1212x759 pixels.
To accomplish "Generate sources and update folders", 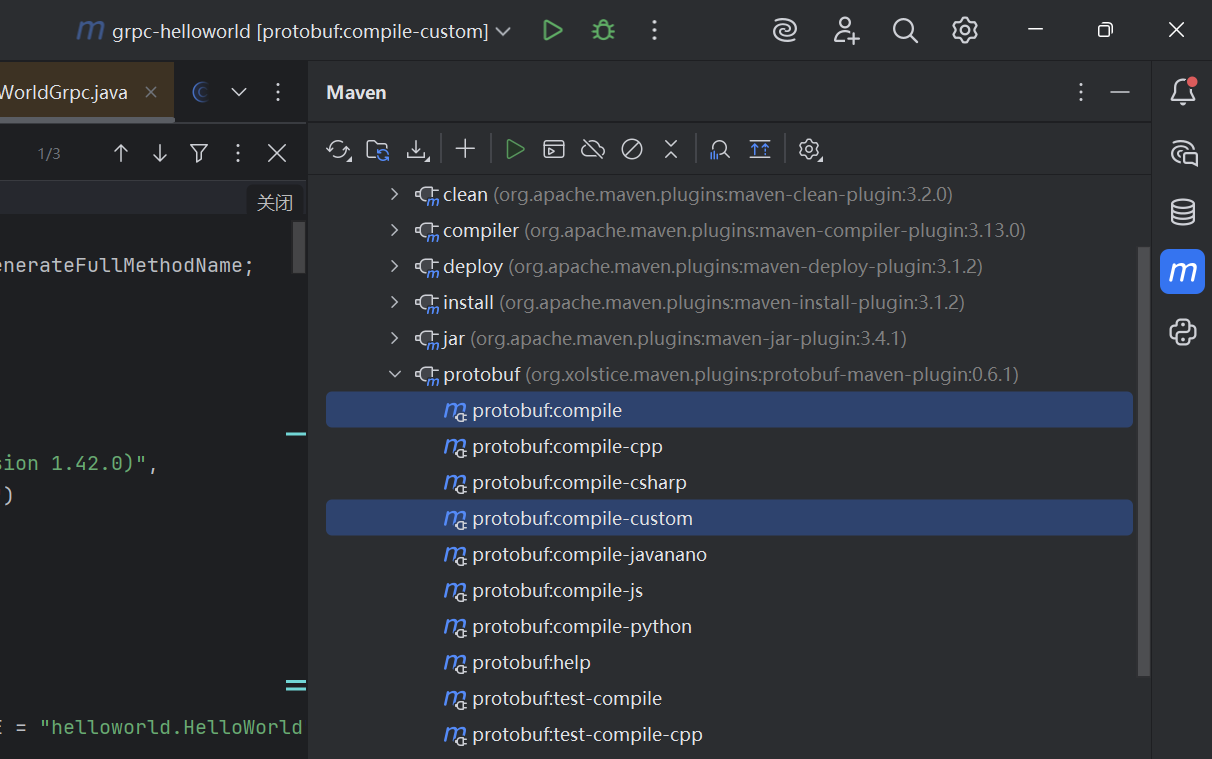I will [378, 149].
